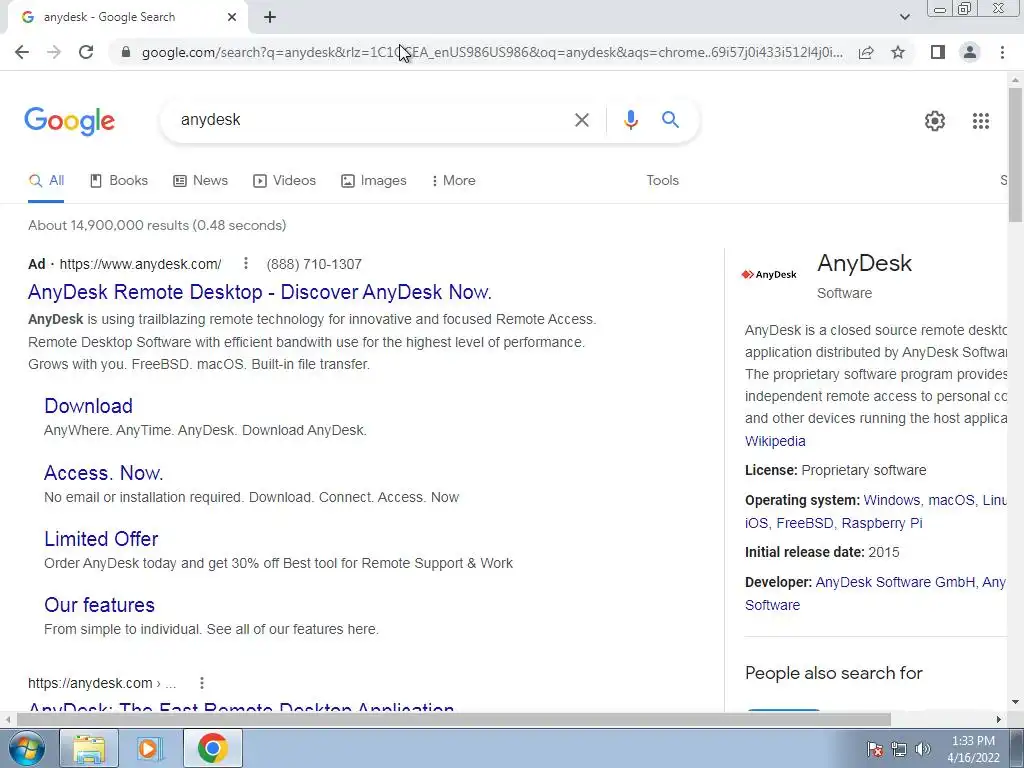Viewport: 1024px width, 768px height.
Task: Expand the More search categories menu
Action: pos(453,181)
